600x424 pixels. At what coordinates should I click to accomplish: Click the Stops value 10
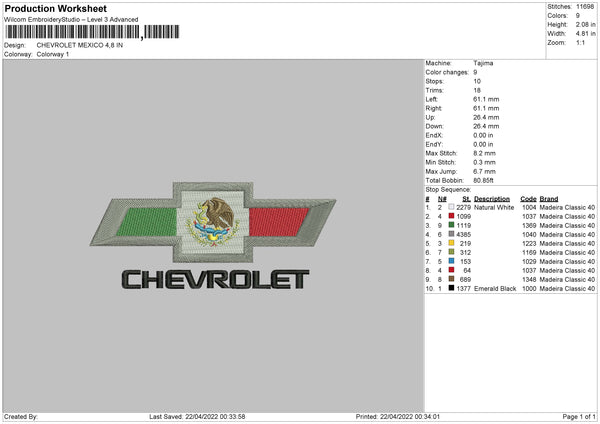477,81
